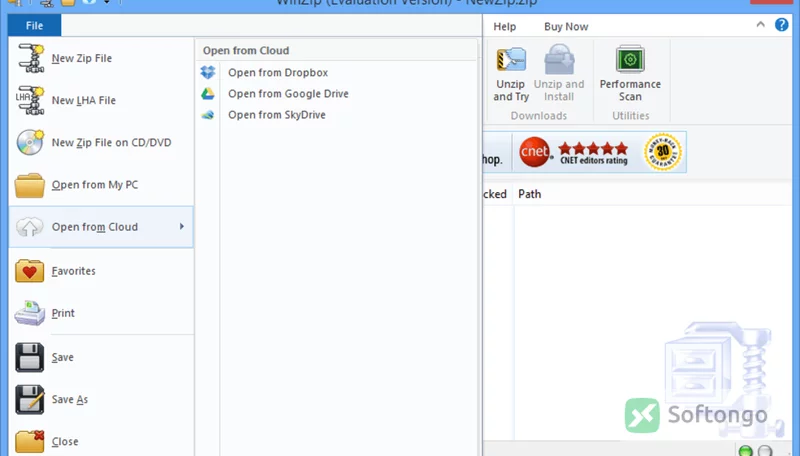Screen dimensions: 800x456
Task: Select the Open from My PC label
Action: [x=95, y=185]
